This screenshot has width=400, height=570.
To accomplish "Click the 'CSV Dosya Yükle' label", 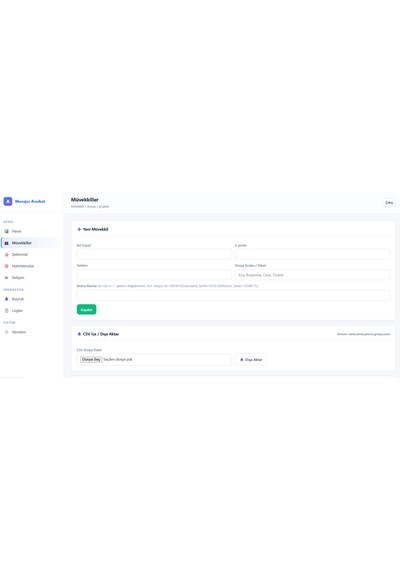I will 89,350.
